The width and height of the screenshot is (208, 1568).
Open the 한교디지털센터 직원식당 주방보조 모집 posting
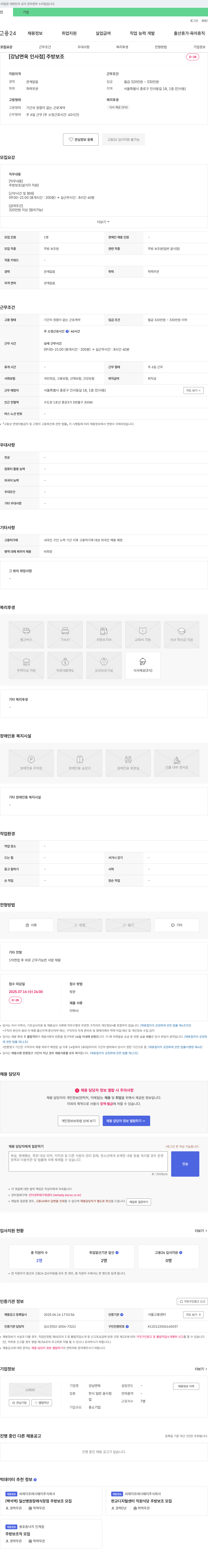(x=141, y=1501)
